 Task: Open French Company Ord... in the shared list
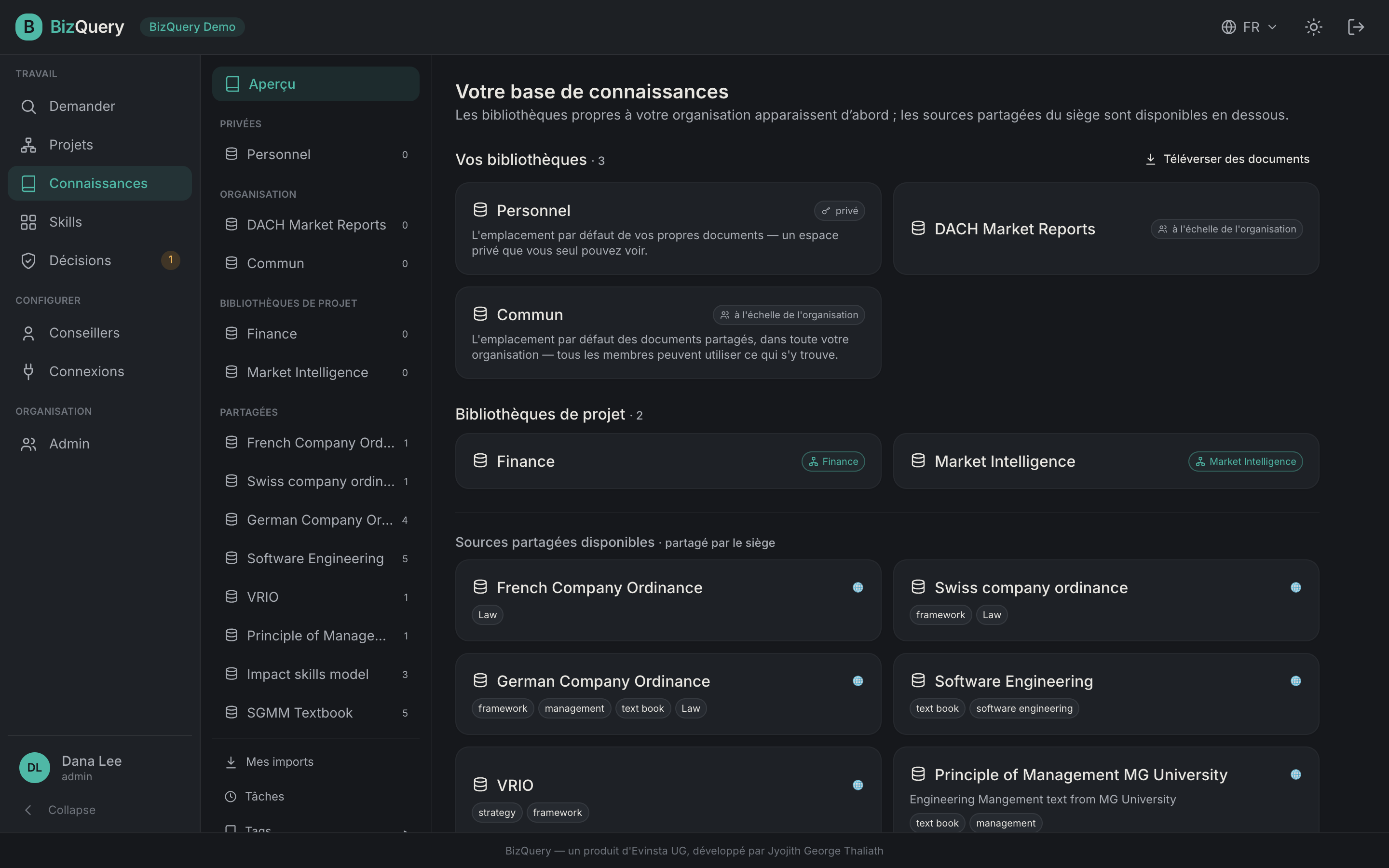click(x=316, y=443)
